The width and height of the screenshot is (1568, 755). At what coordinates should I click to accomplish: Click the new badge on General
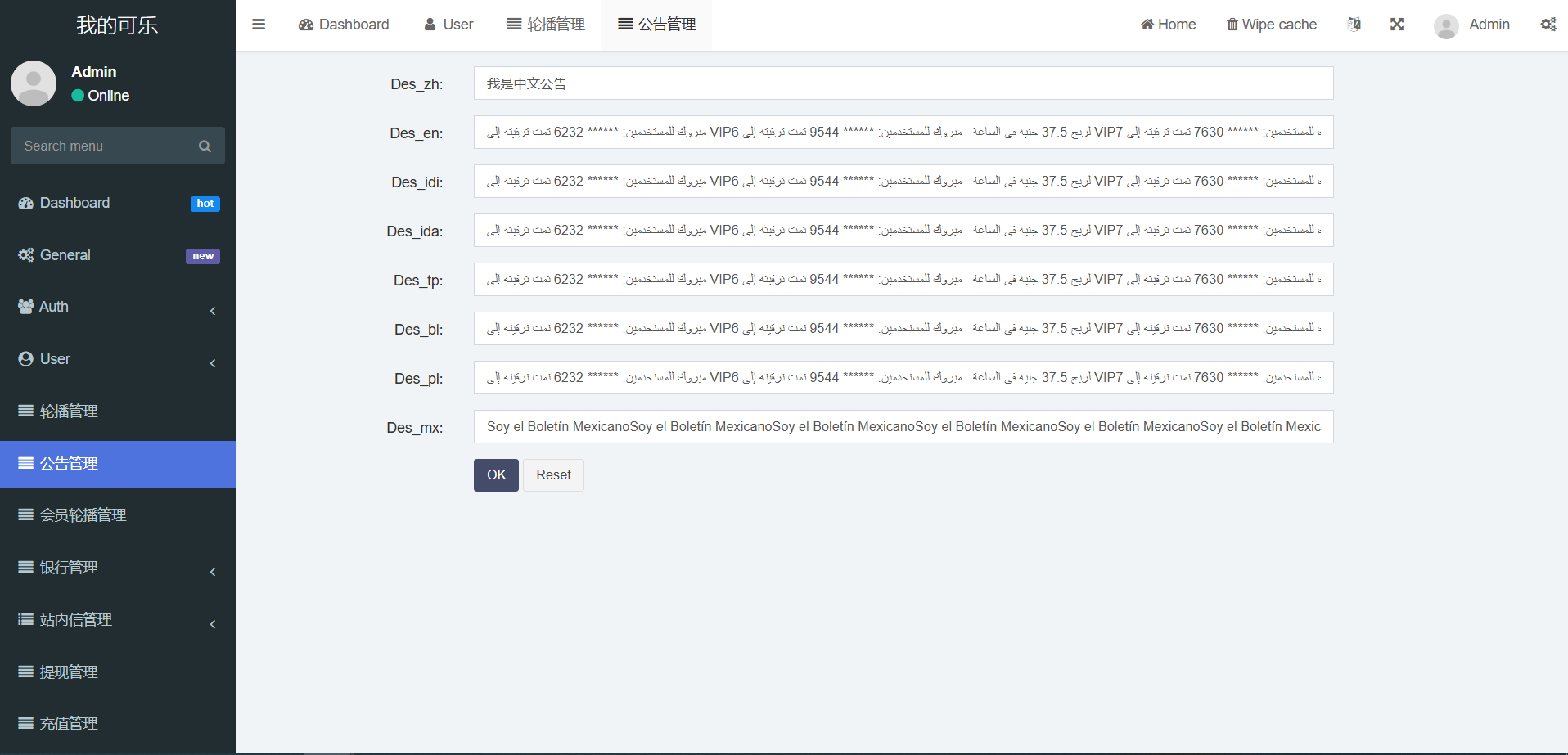203,256
